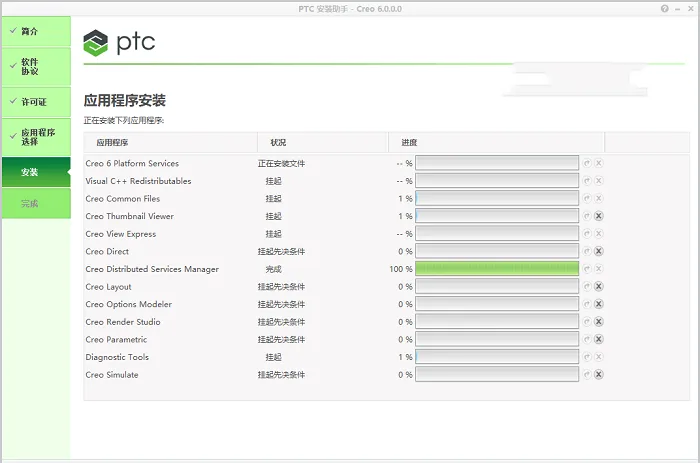Select the Creo Thumbnail Viewer row name
Screen dimensions: 700x463
[129, 216]
